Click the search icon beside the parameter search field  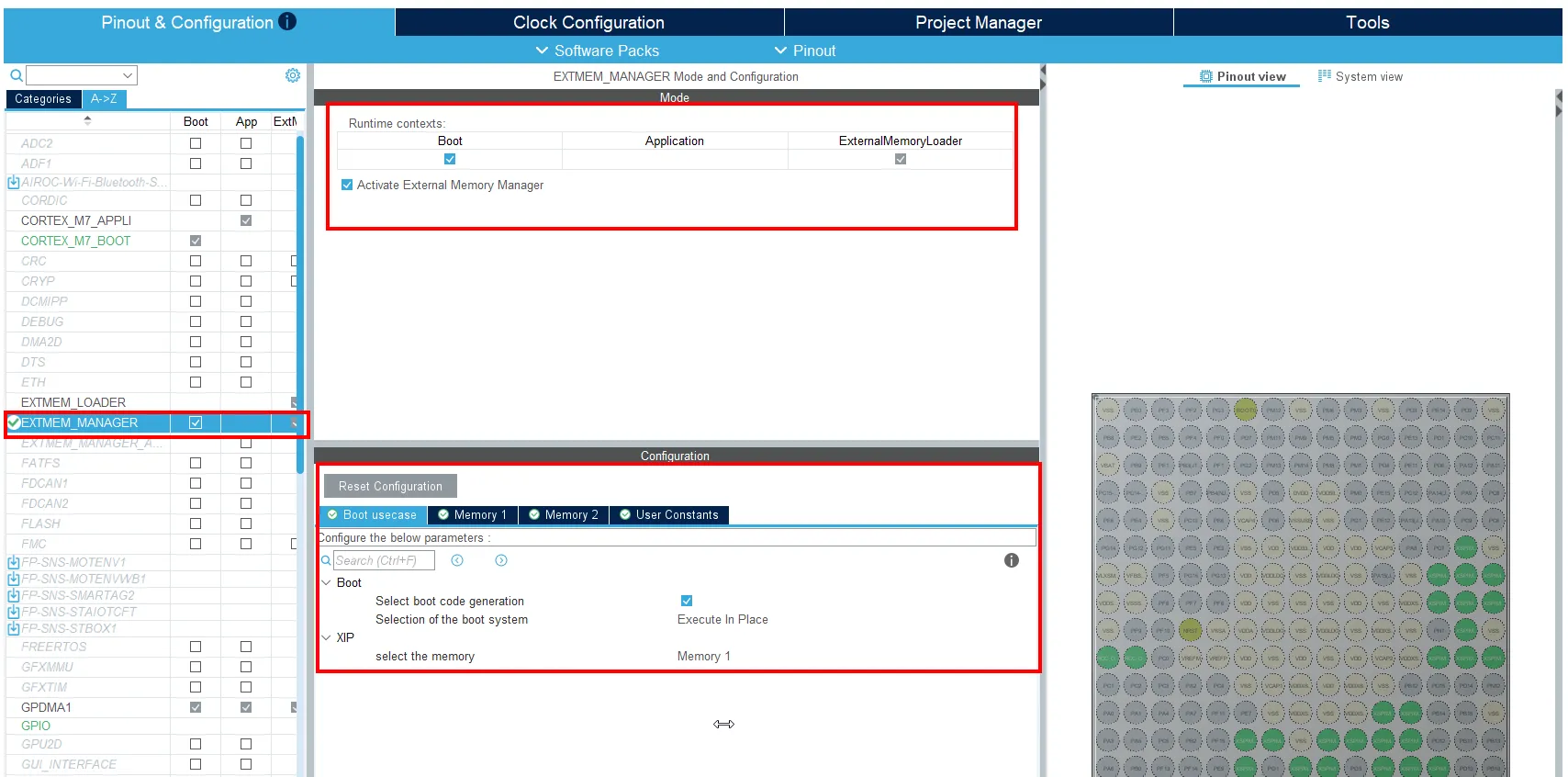pyautogui.click(x=326, y=560)
